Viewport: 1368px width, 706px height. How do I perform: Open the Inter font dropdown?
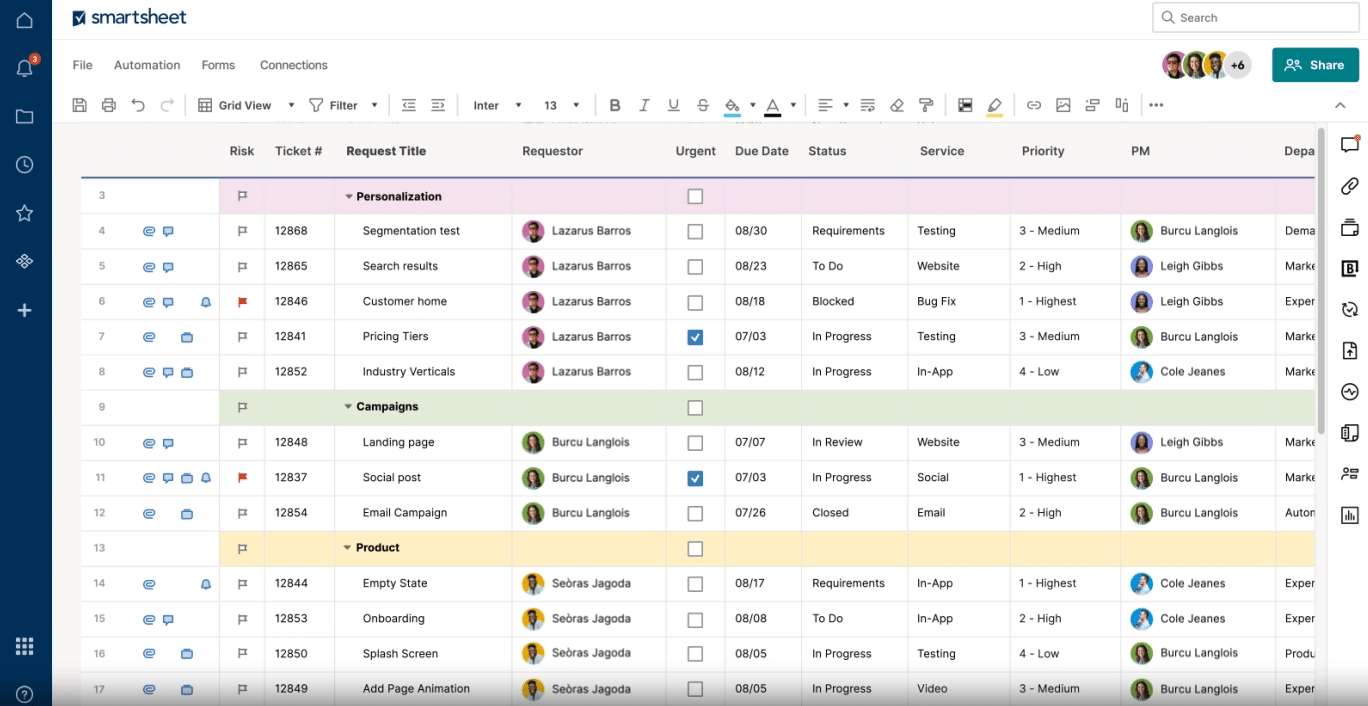coord(497,105)
